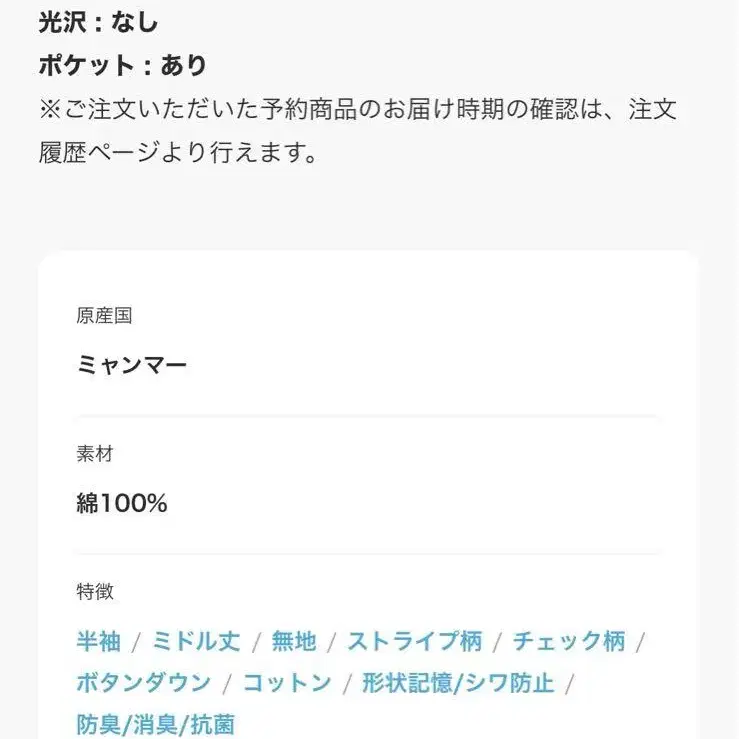Viewport: 739px width, 739px height.
Task: Click the divider below ミャンマー
Action: point(368,416)
